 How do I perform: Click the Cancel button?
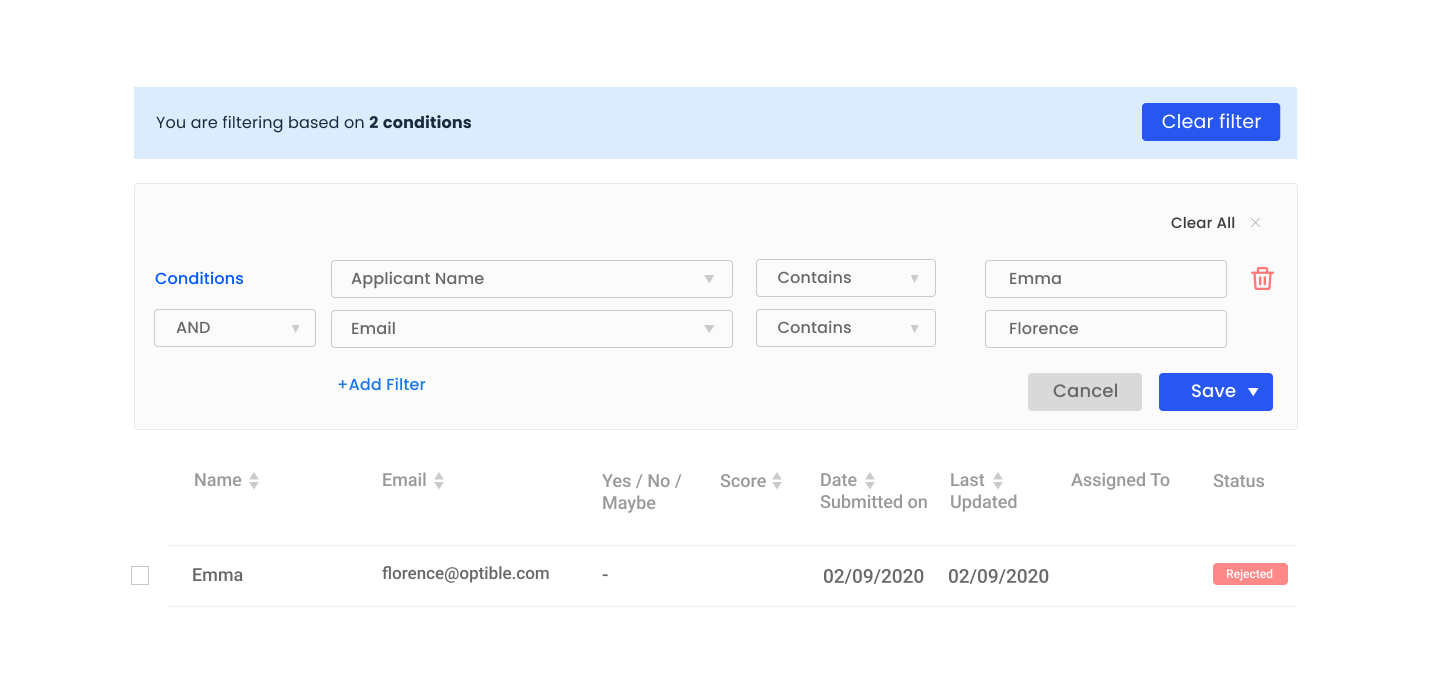tap(1084, 392)
